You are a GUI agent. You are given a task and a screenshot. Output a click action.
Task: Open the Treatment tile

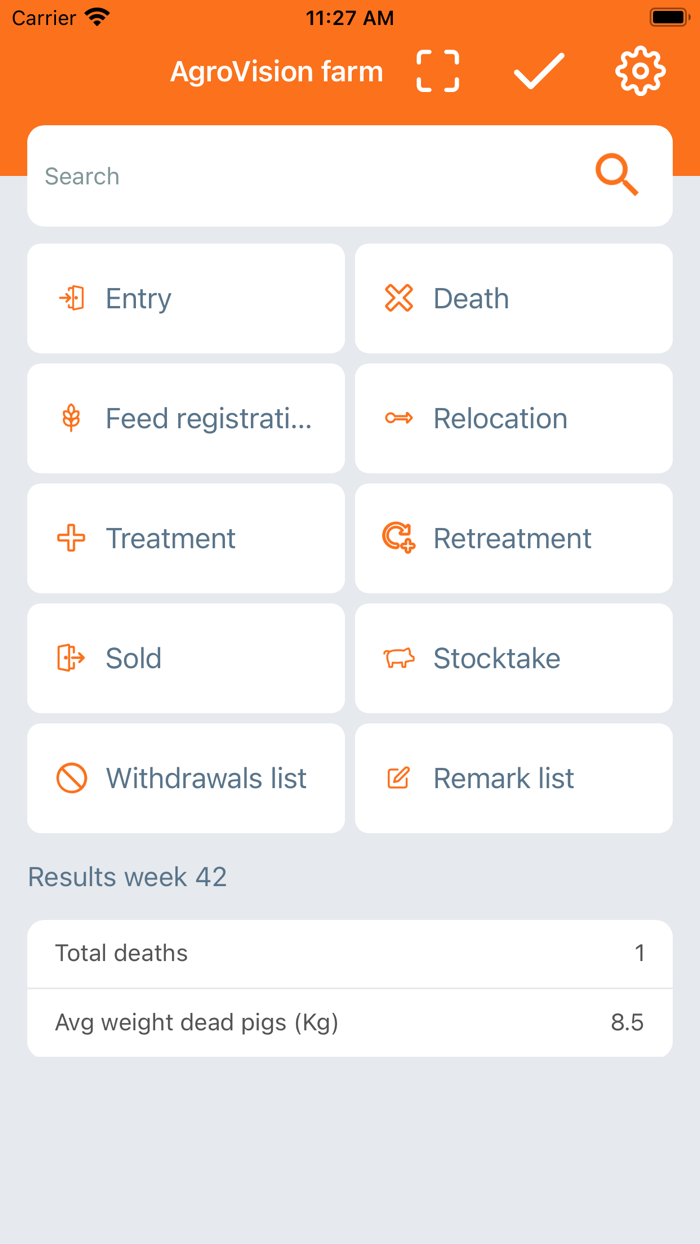click(x=186, y=538)
